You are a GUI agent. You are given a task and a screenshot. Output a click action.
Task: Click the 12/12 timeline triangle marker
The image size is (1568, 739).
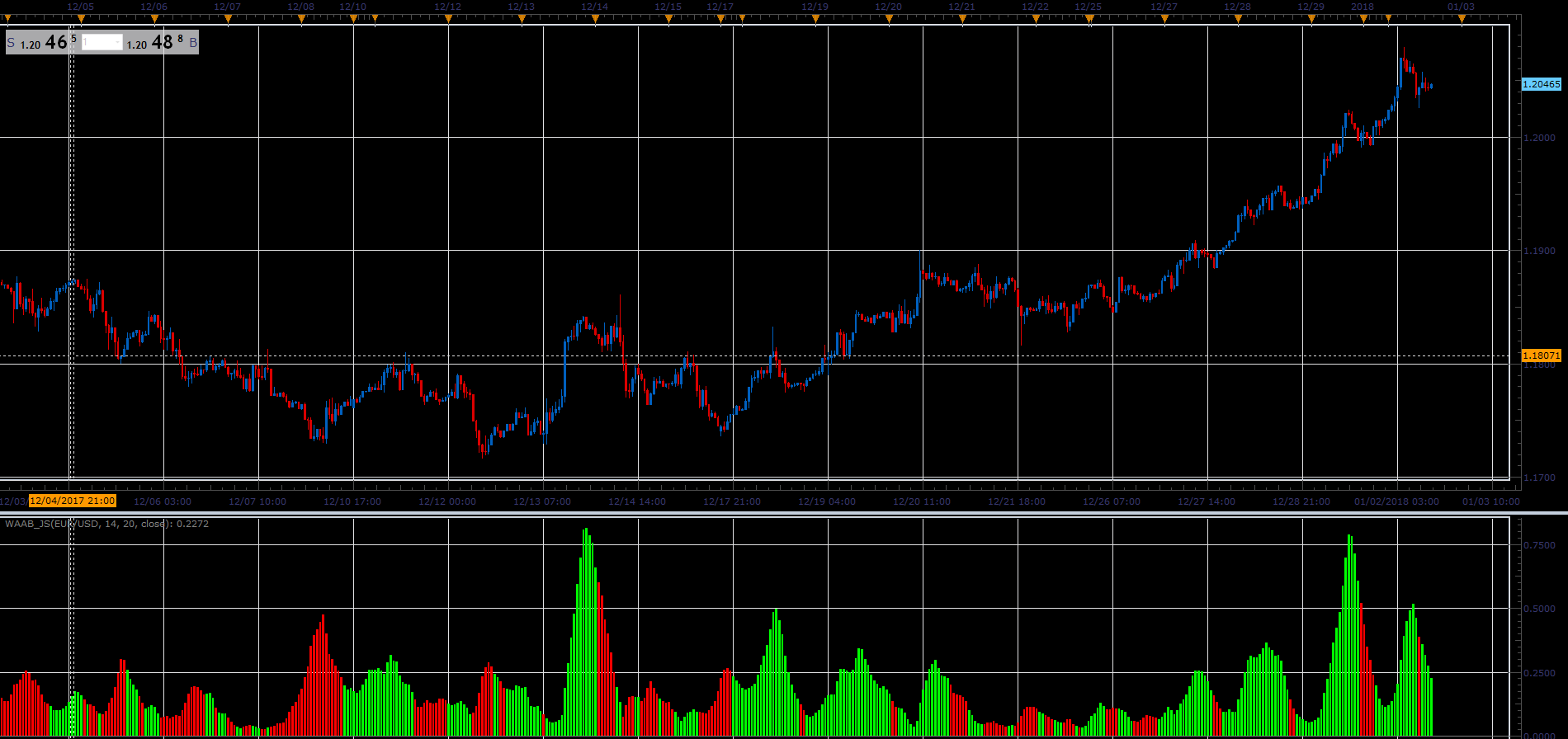click(447, 17)
